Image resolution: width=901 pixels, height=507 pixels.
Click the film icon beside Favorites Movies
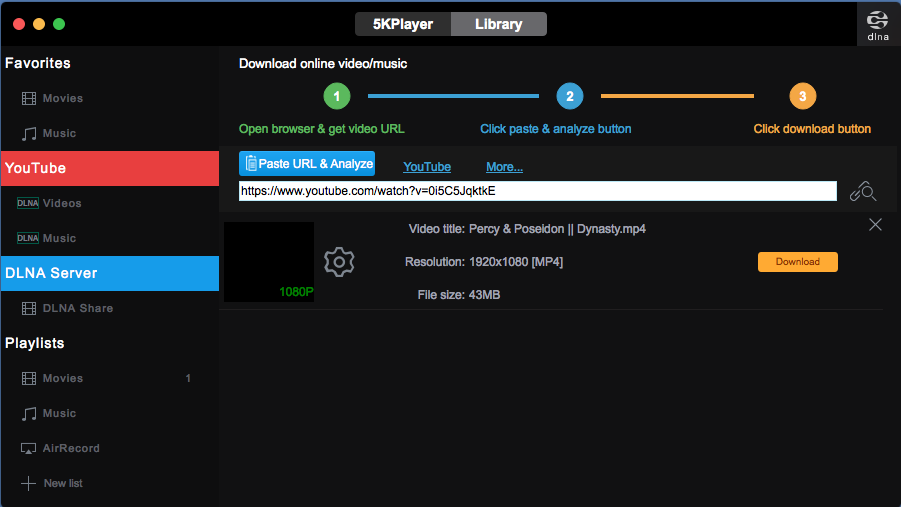tap(29, 98)
